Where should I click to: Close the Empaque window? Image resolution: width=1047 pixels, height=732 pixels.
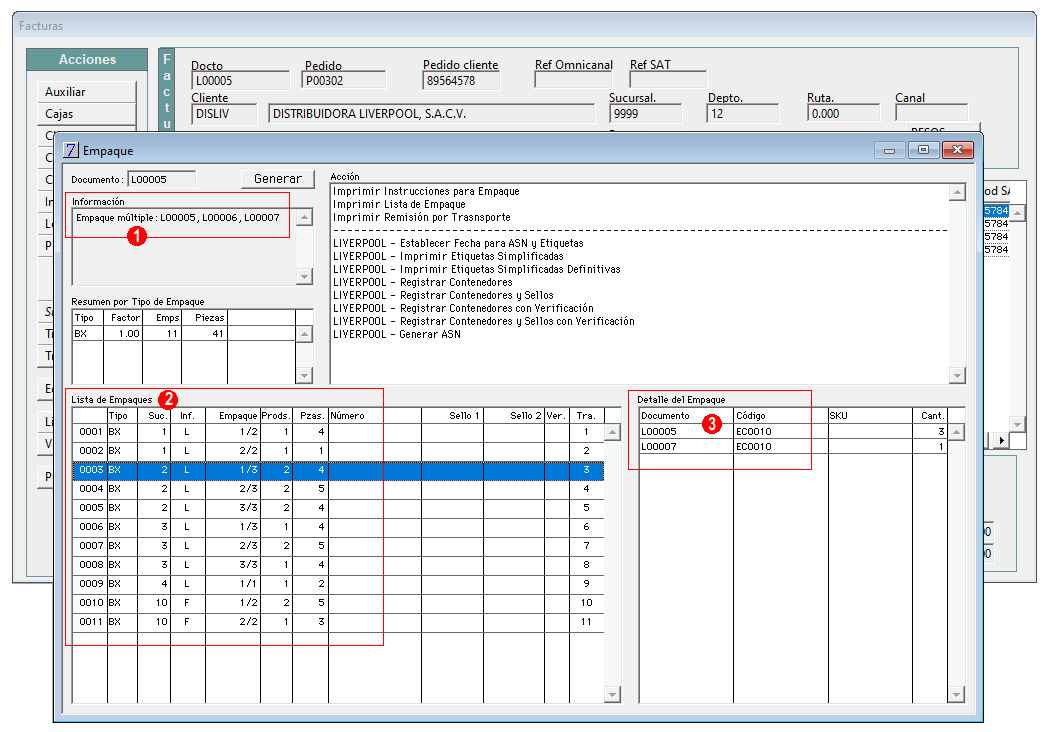958,150
